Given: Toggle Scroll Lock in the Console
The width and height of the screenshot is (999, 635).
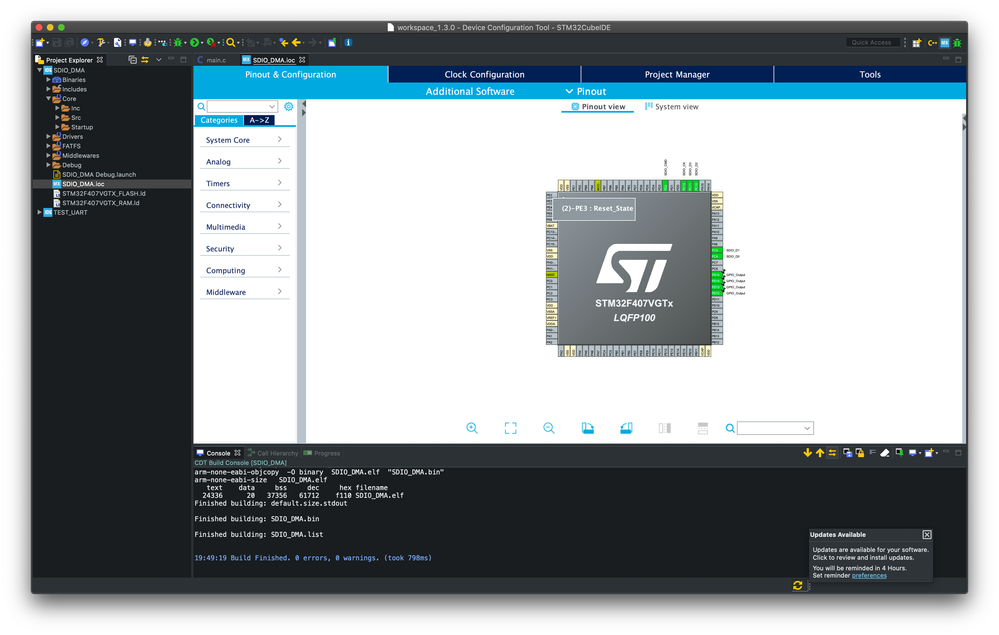Looking at the screenshot, I should point(859,453).
